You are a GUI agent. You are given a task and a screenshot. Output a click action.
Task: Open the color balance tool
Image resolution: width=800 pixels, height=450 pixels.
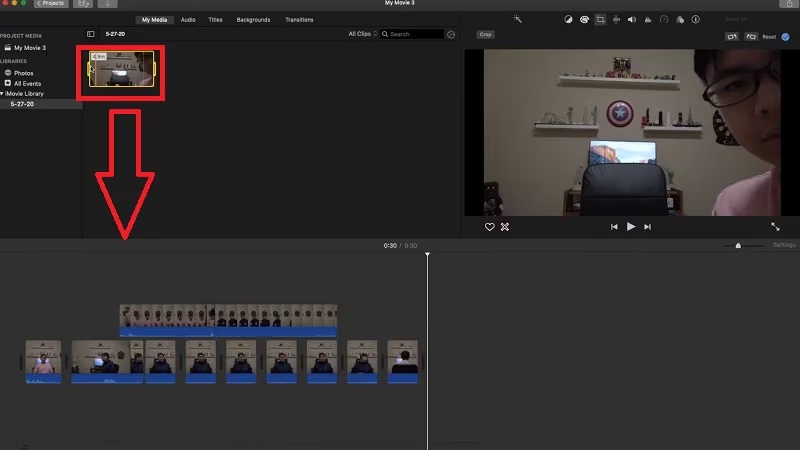pos(567,19)
